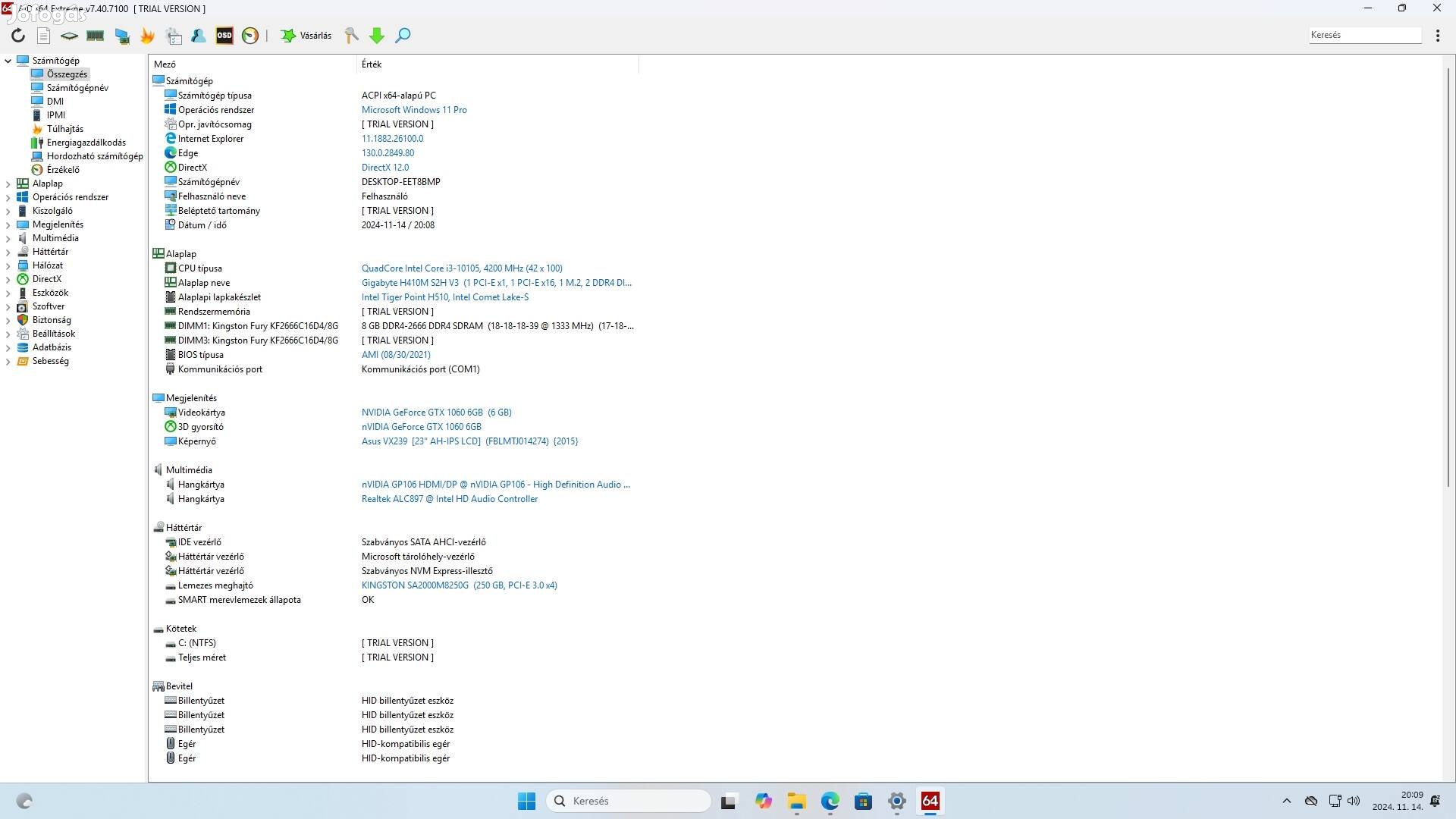Expand the Megjelenítés section in tree
Screen dimensions: 1456x819
9,224
